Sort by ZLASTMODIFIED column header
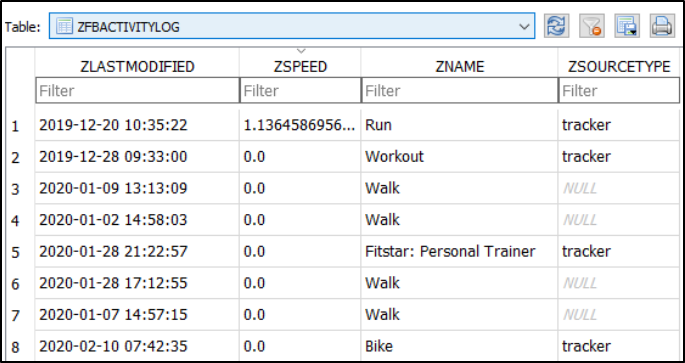Image resolution: width=685 pixels, height=363 pixels. click(x=137, y=66)
